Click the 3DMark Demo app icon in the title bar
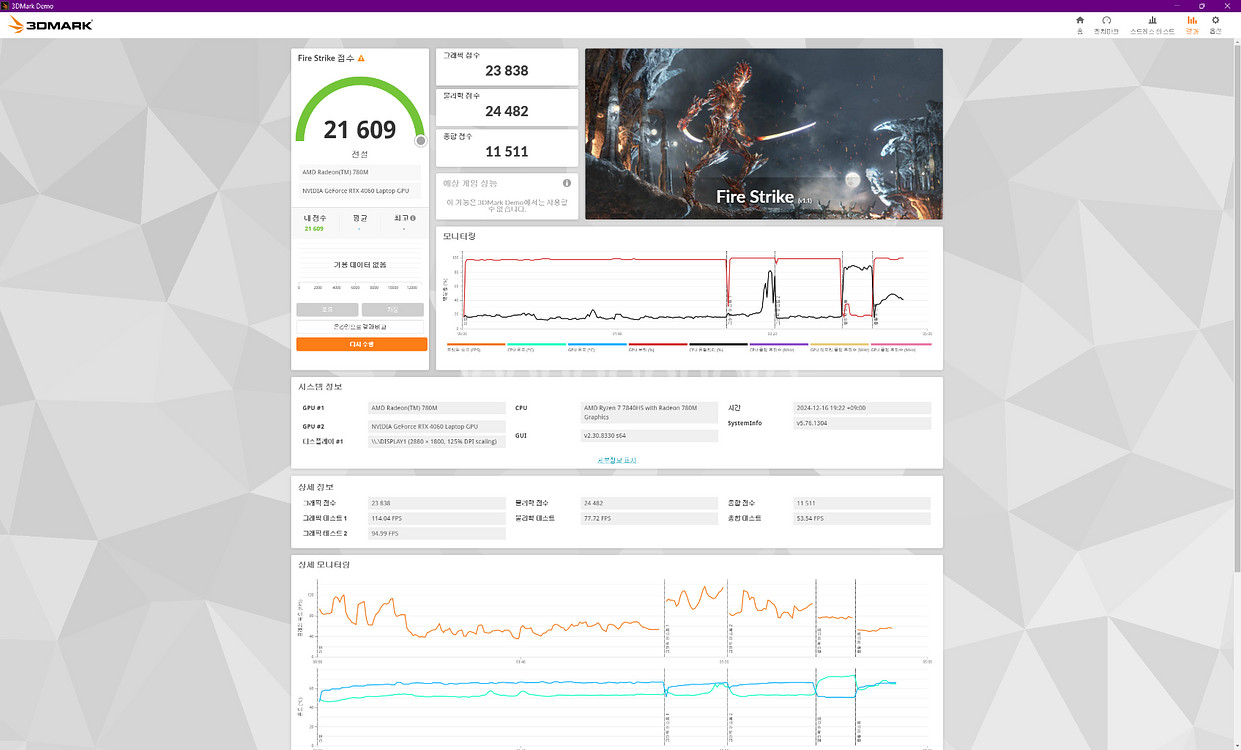This screenshot has width=1241, height=750. 5,5
